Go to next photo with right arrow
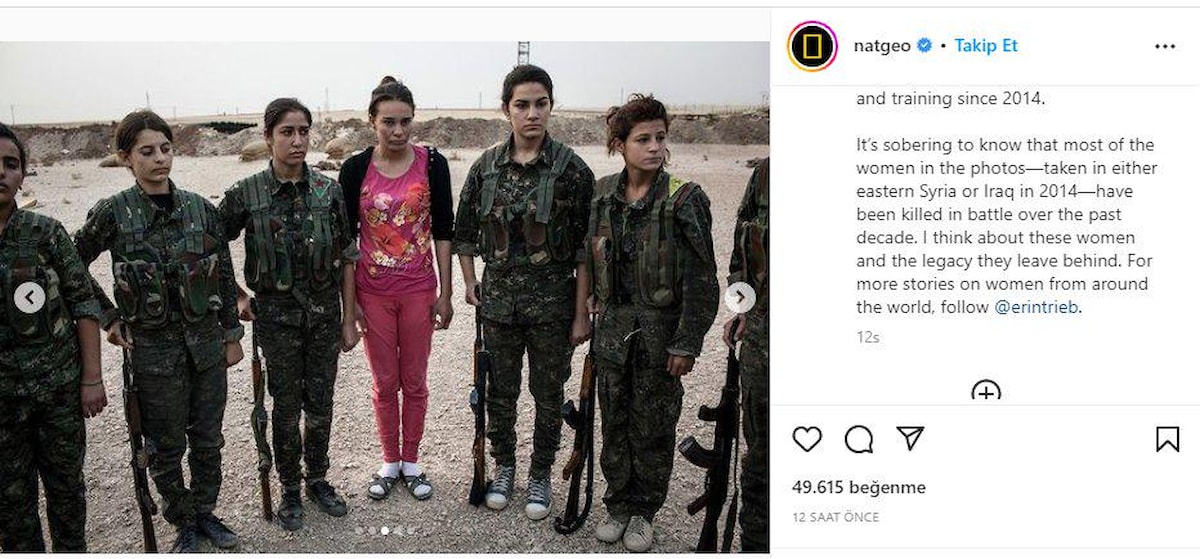Screen dimensions: 1200x559 pyautogui.click(x=739, y=297)
